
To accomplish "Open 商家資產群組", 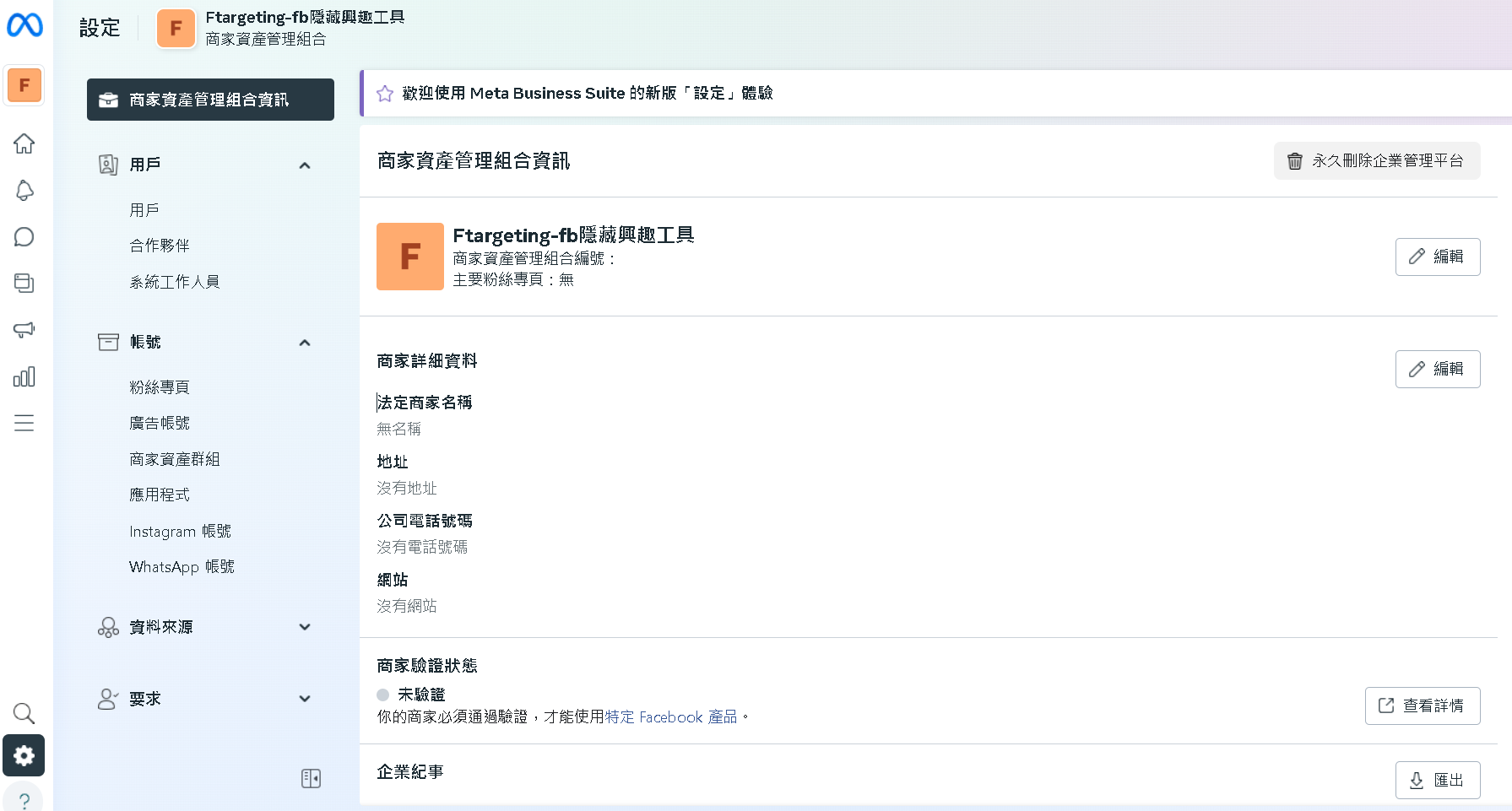I will click(175, 459).
